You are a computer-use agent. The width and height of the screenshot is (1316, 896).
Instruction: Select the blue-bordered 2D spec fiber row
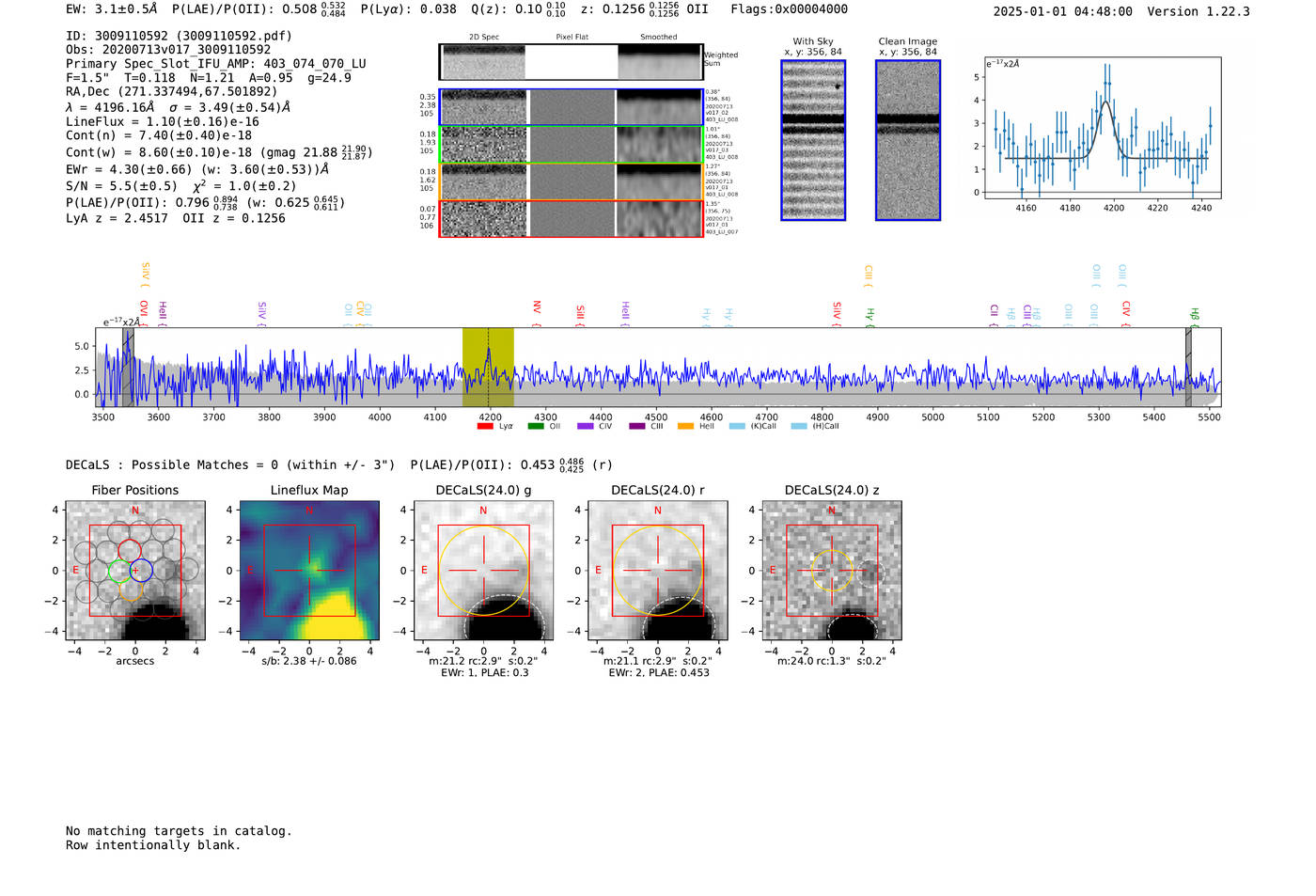(571, 107)
